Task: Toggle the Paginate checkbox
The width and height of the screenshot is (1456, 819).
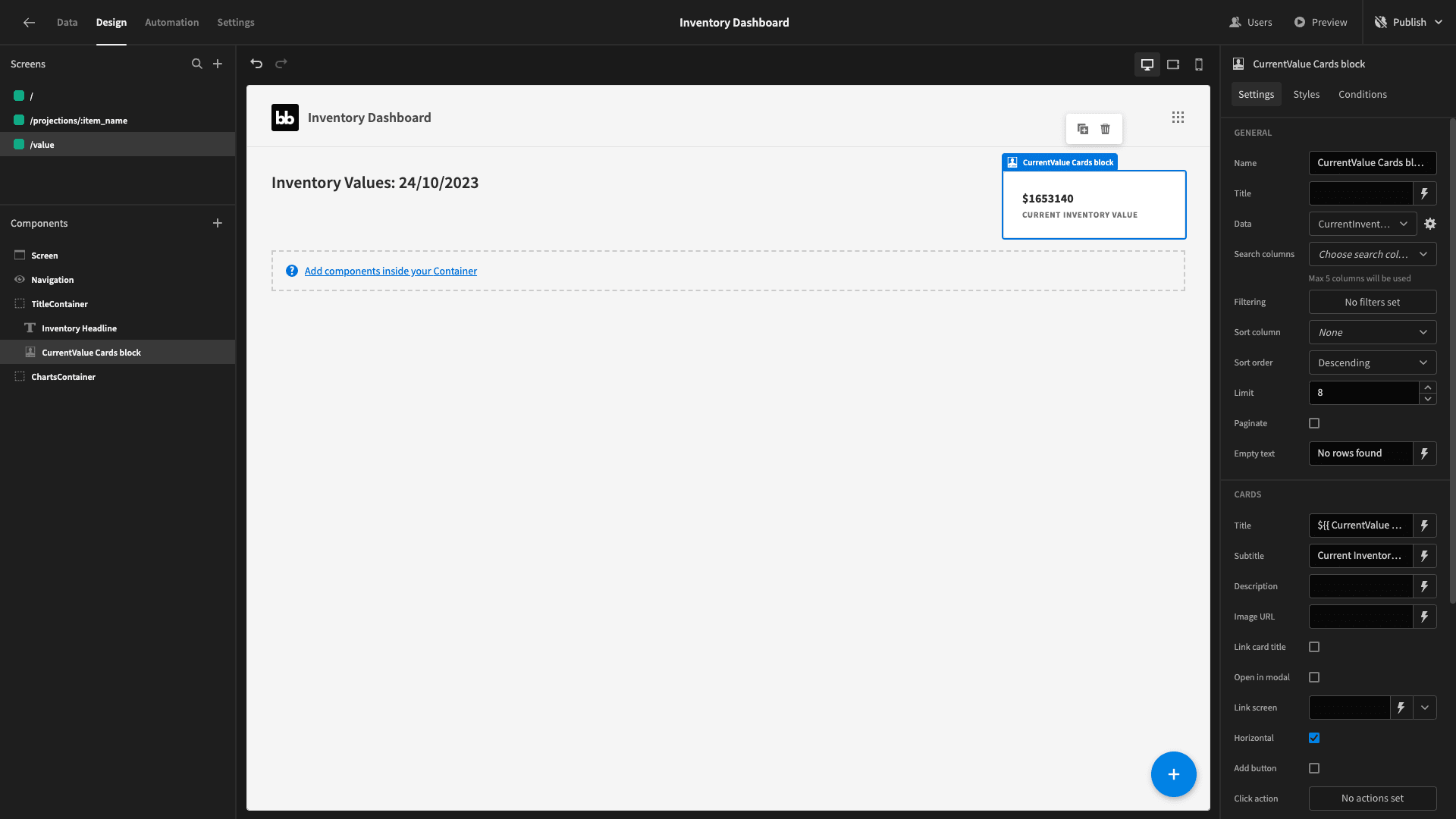Action: pos(1314,423)
